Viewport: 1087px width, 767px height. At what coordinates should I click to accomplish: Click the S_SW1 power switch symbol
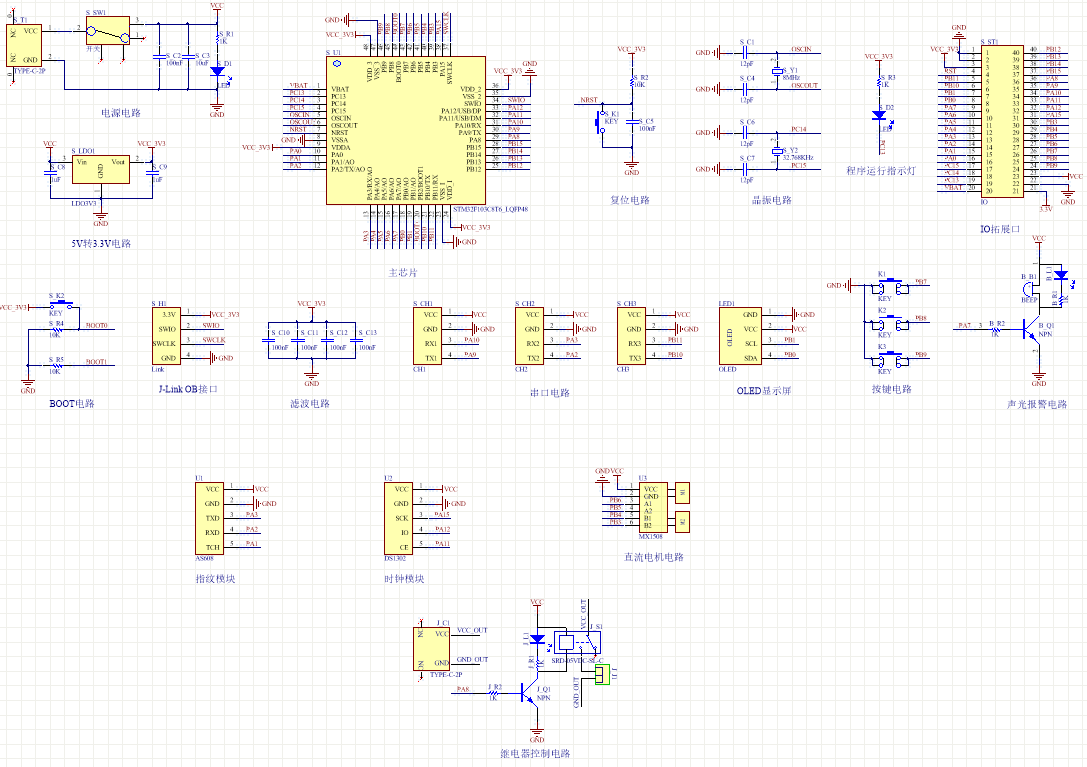point(107,31)
